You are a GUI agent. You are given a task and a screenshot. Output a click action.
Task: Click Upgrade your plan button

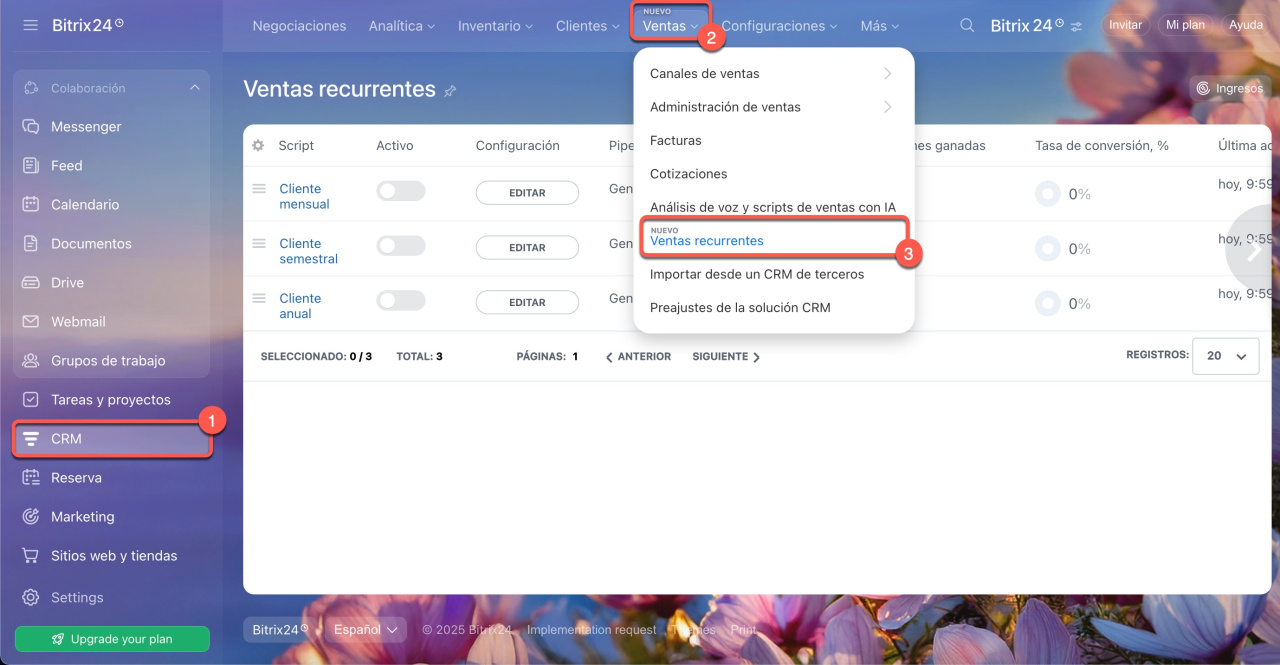click(112, 639)
